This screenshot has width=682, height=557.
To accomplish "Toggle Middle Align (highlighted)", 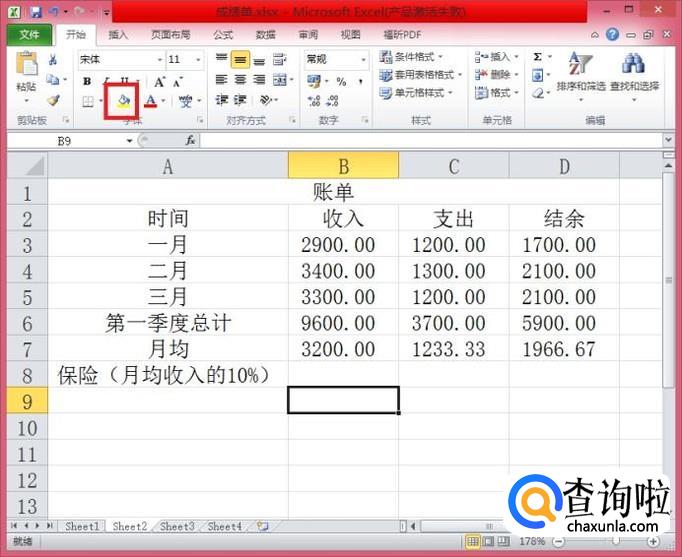I will (x=240, y=60).
